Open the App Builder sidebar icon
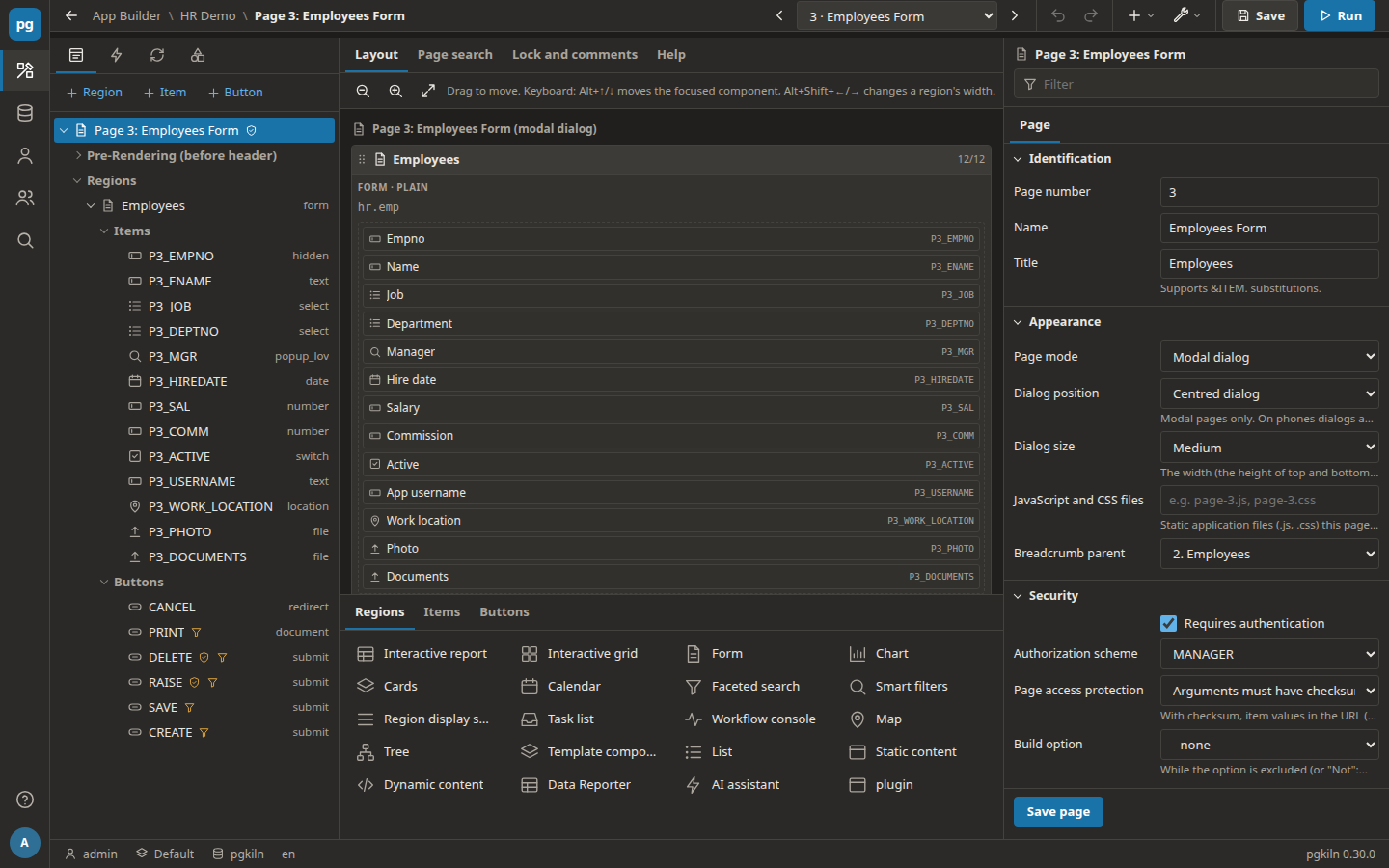 pyautogui.click(x=25, y=70)
